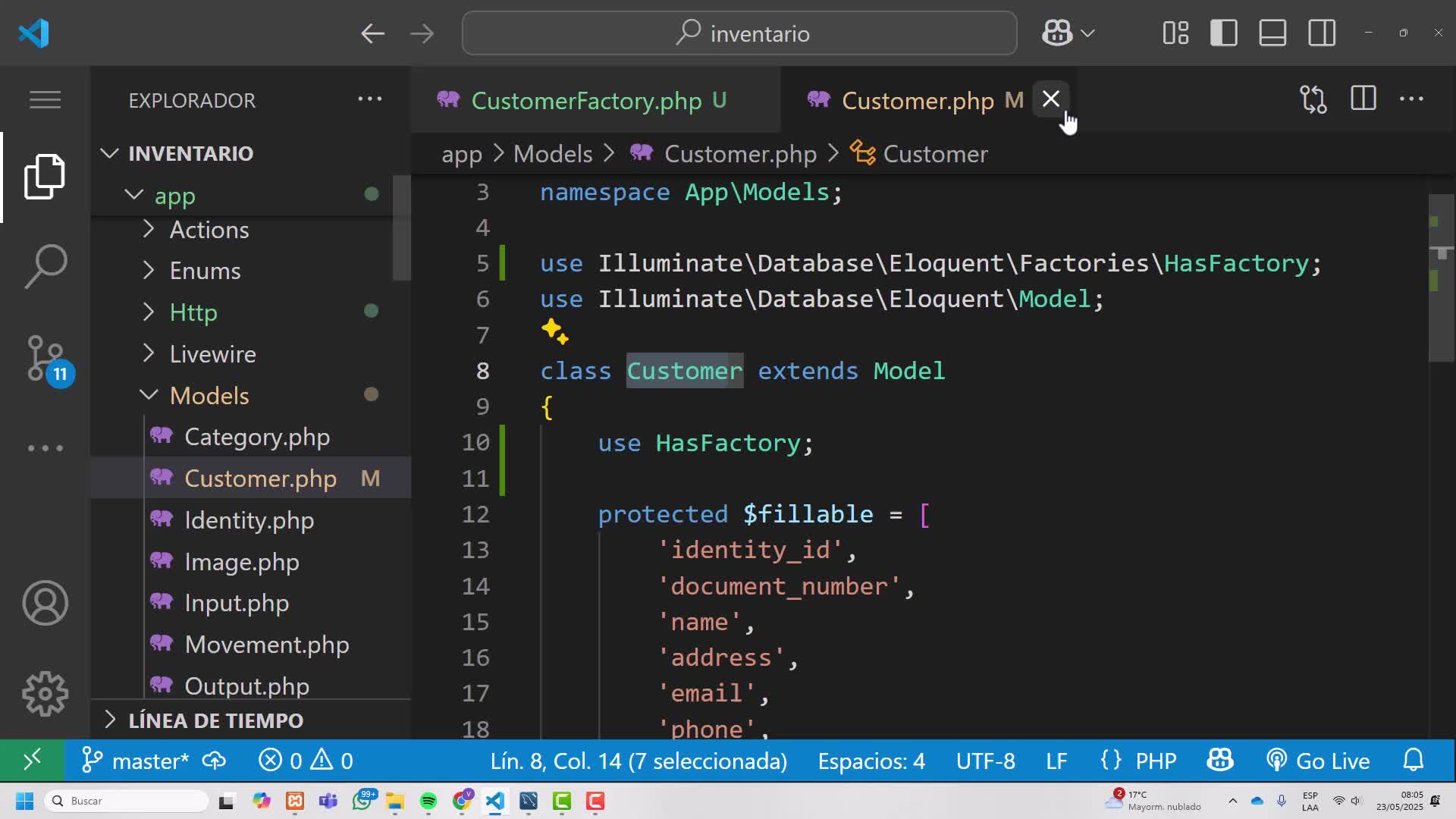
Task: Open changes compare icon in editor toolbar
Action: tap(1313, 99)
